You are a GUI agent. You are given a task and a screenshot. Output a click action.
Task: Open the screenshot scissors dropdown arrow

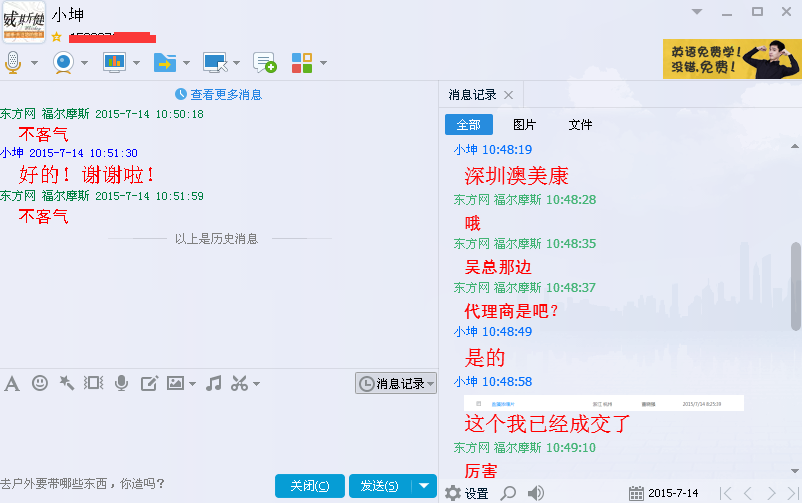[x=257, y=384]
